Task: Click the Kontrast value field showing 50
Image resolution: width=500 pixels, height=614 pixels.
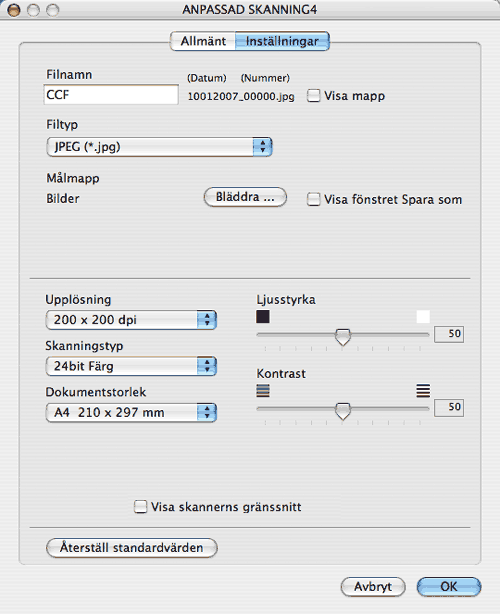Action: (x=449, y=408)
